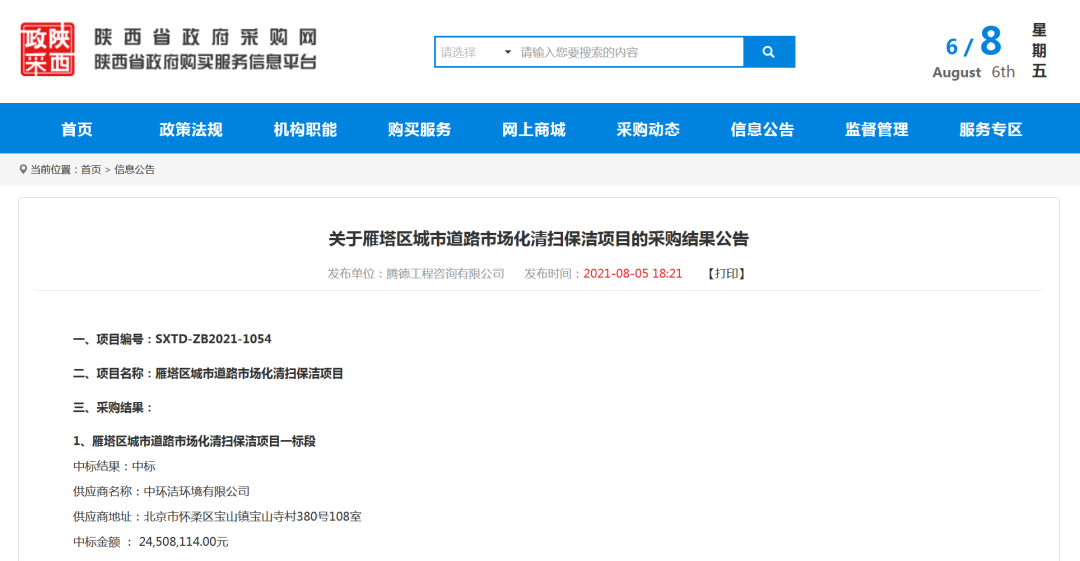
Task: Open the 政策法规 menu
Action: [191, 129]
